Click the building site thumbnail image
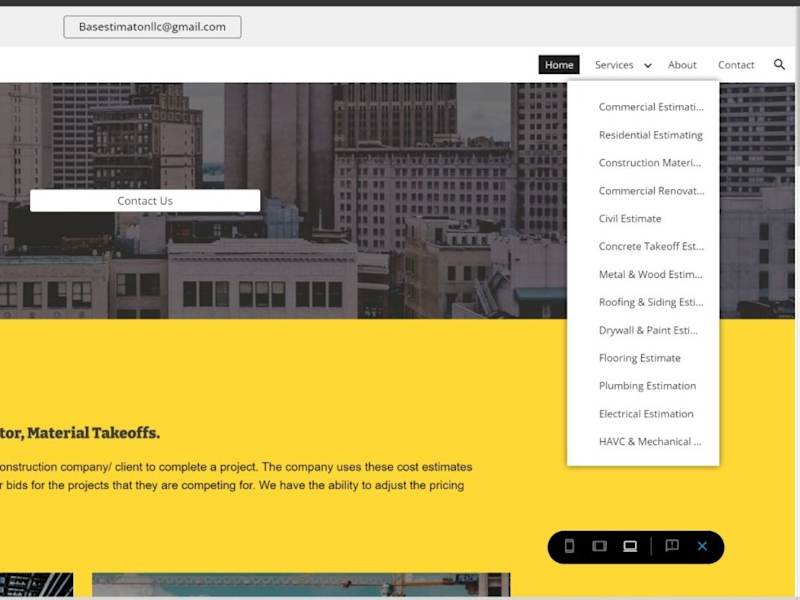800x600 pixels. 301,585
